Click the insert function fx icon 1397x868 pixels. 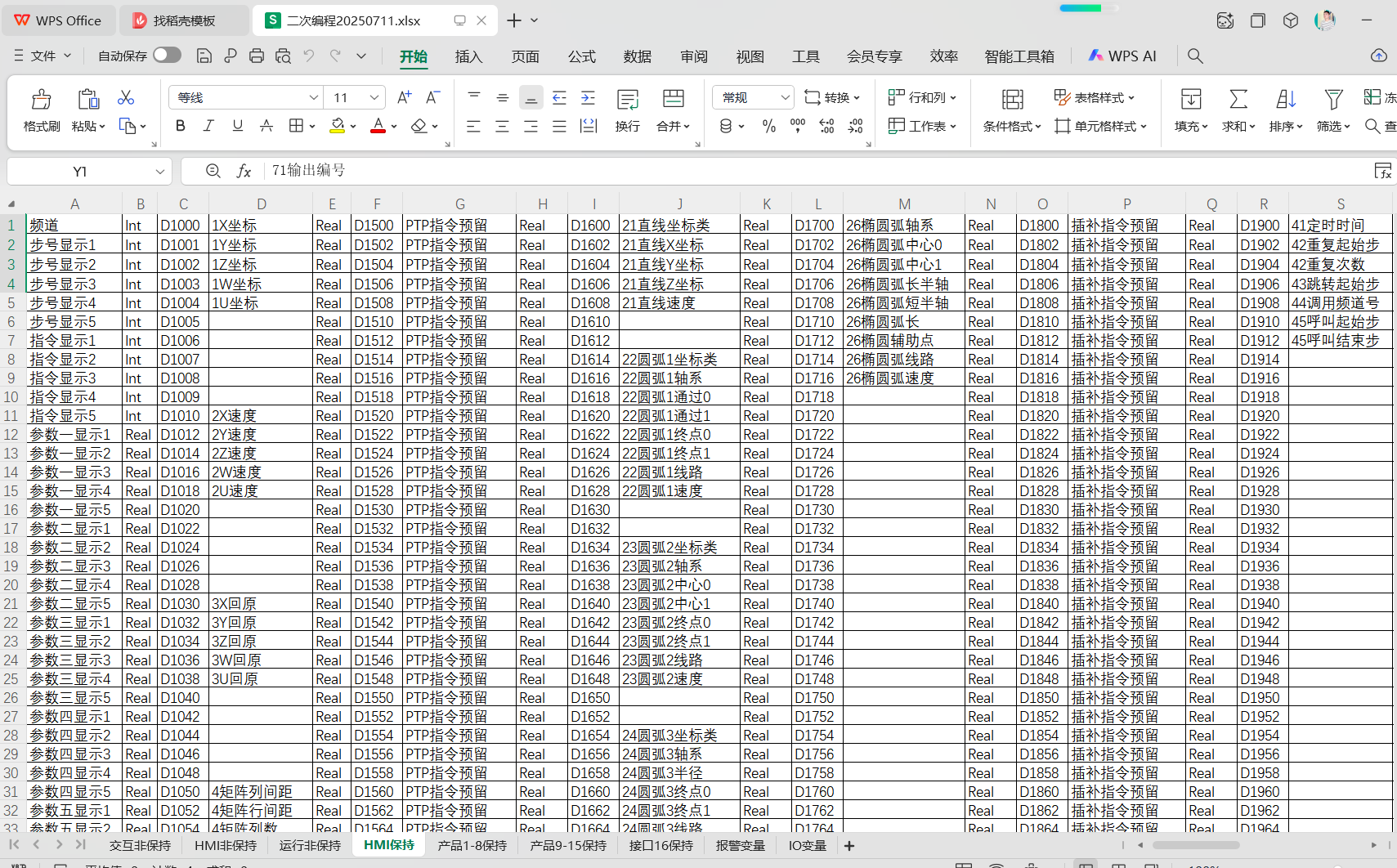[244, 171]
